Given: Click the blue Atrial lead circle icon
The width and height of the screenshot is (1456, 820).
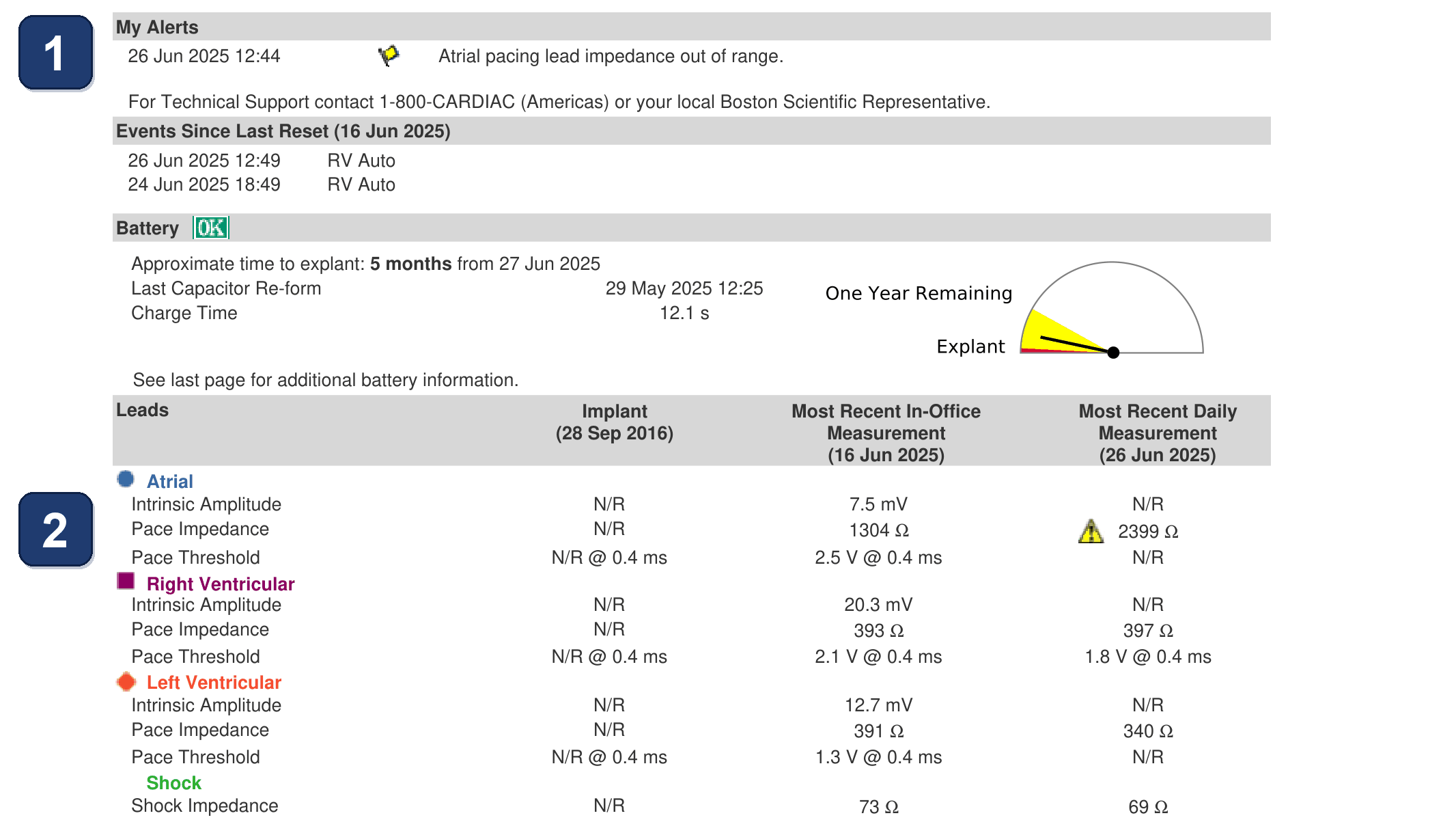Looking at the screenshot, I should [x=126, y=479].
